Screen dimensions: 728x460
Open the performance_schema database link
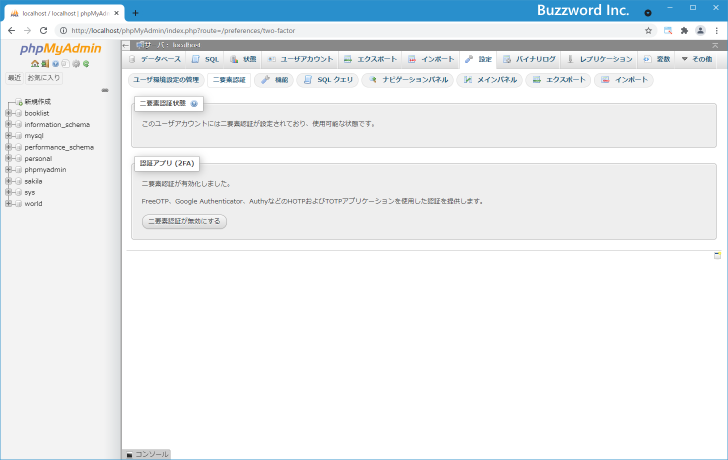click(59, 147)
